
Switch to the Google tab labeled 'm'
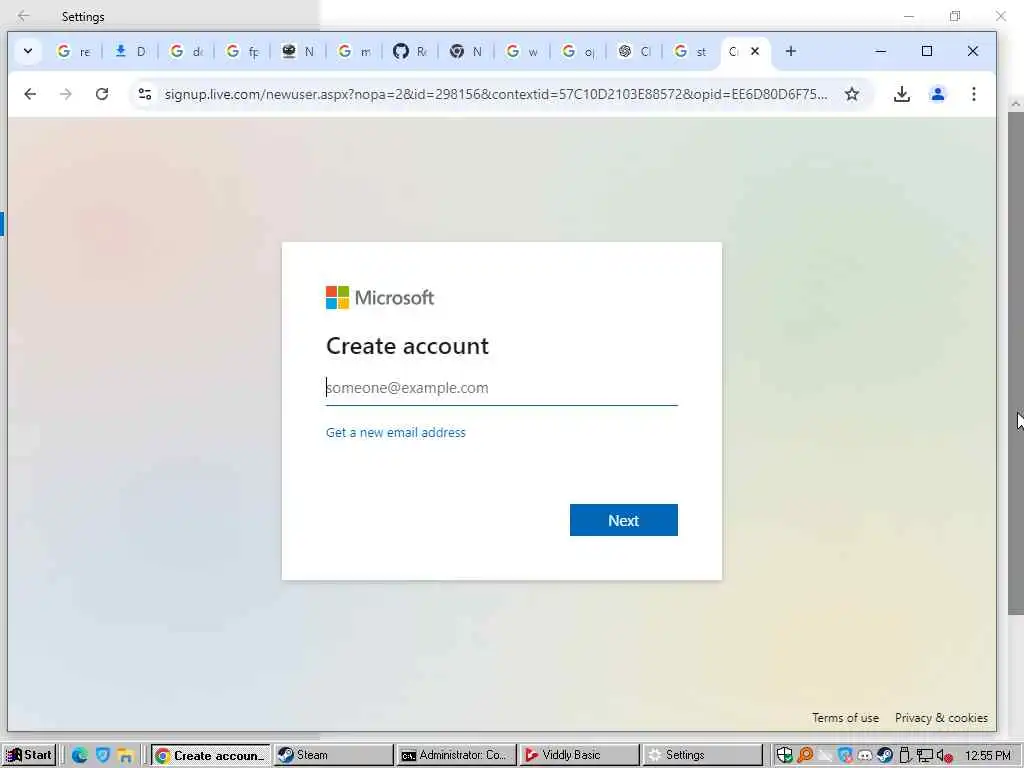coord(353,51)
